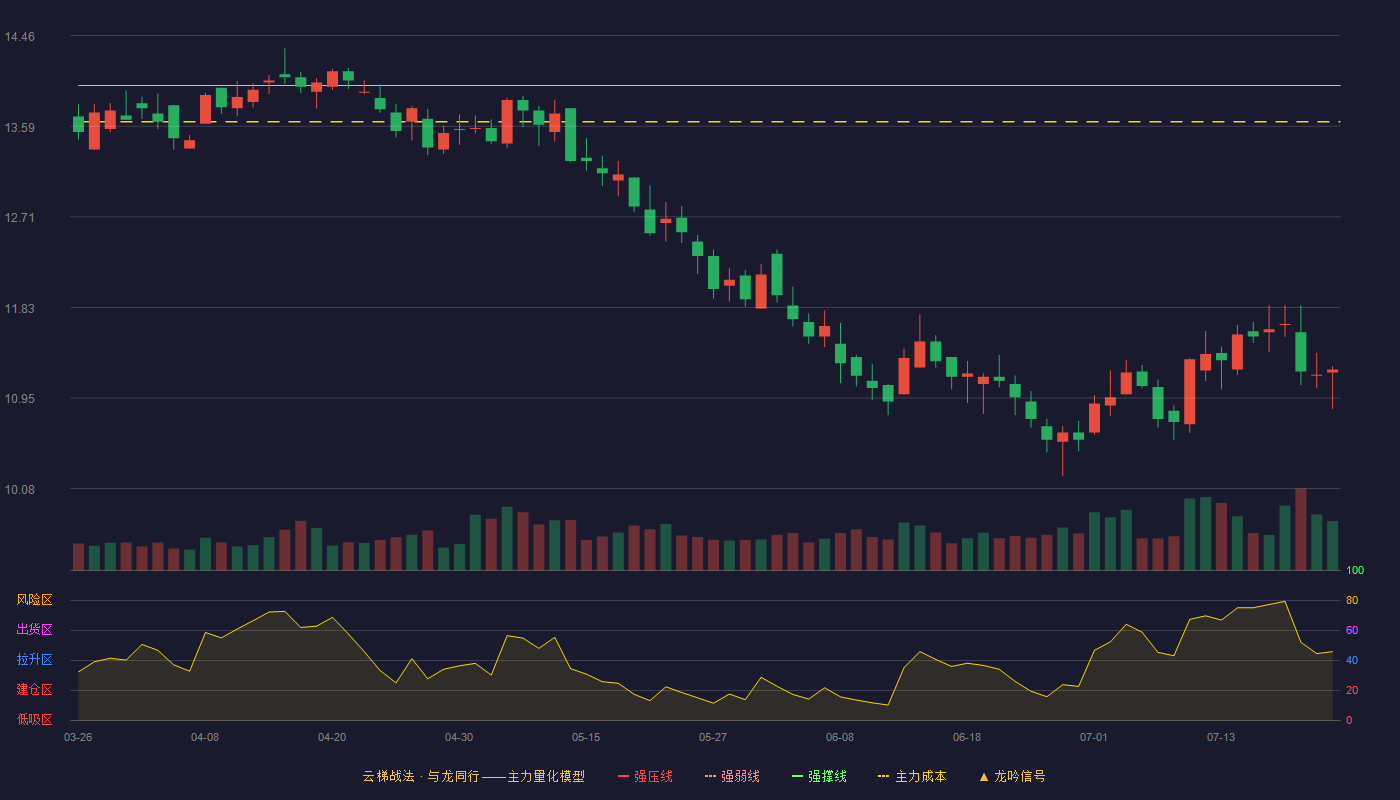This screenshot has height=800, width=1400.
Task: Click the 11.83 price axis label
Action: coord(20,309)
